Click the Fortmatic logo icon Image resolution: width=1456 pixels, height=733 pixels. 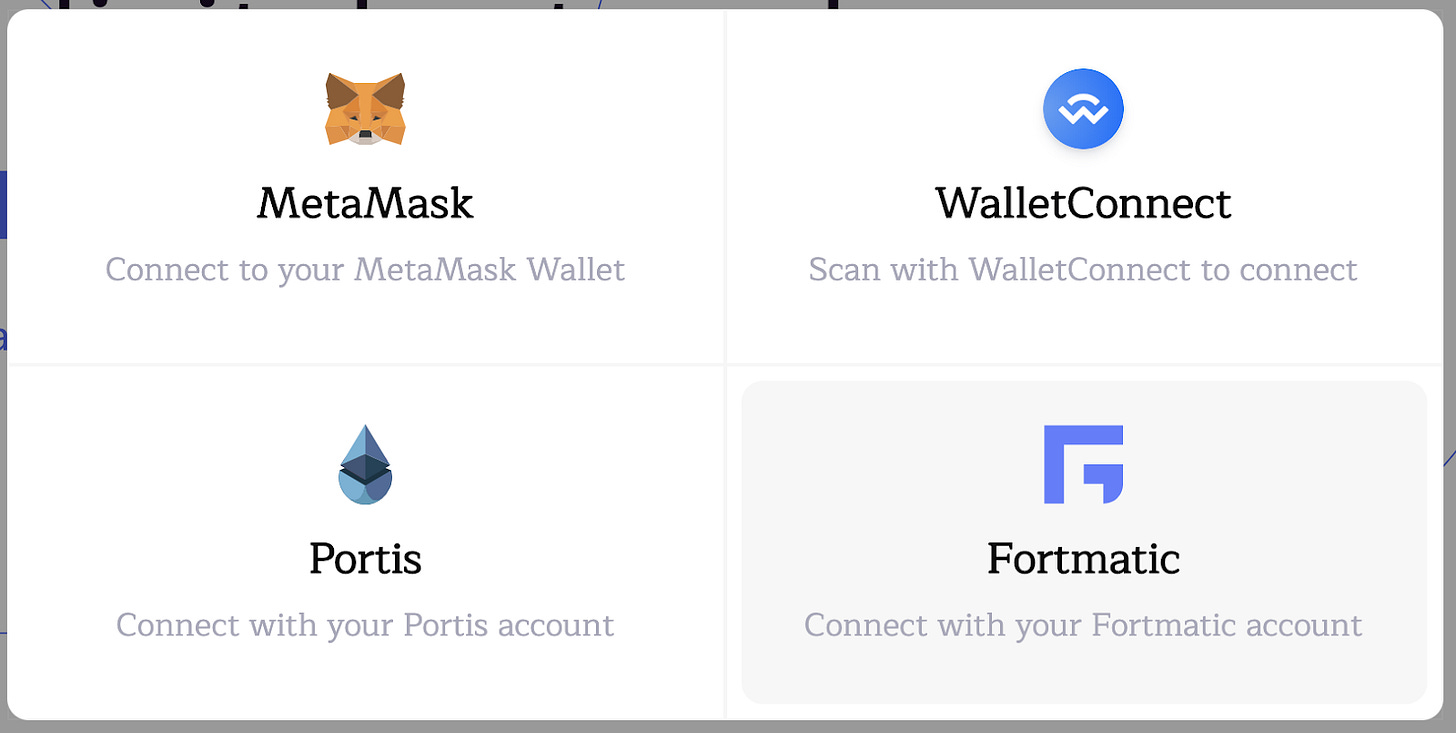click(x=1083, y=464)
